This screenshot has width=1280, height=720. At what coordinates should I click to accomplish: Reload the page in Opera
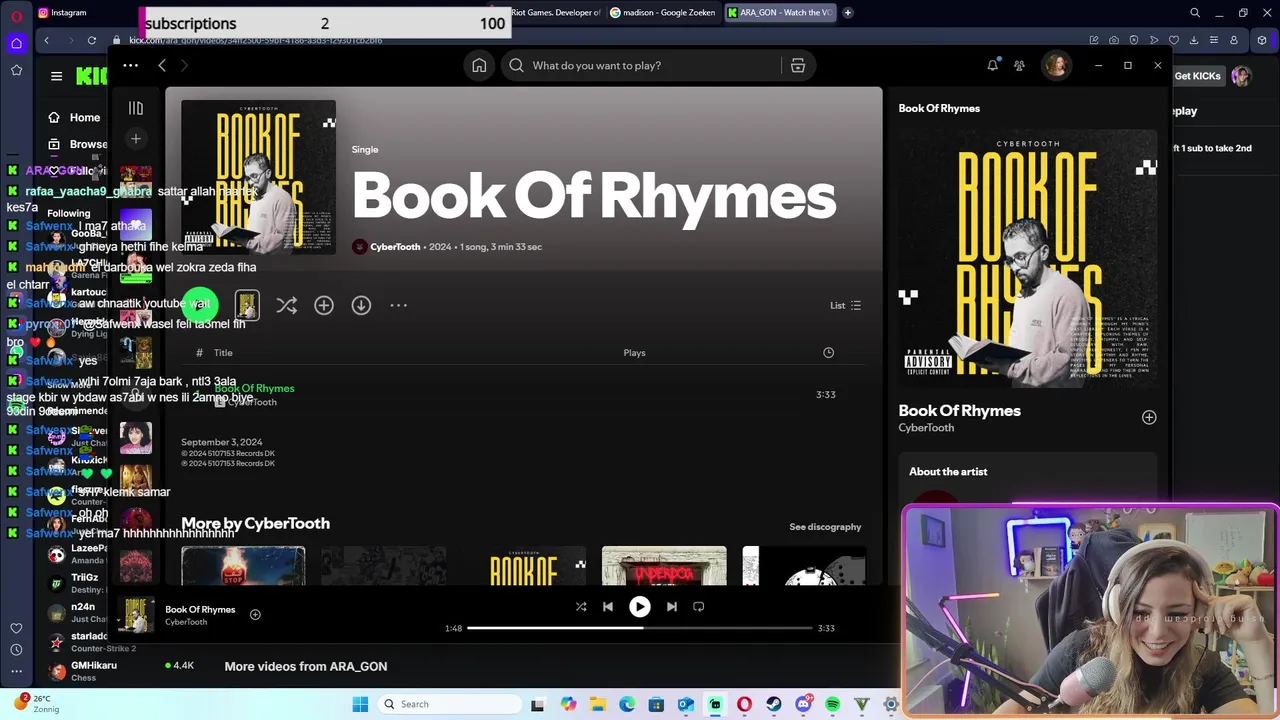click(92, 40)
